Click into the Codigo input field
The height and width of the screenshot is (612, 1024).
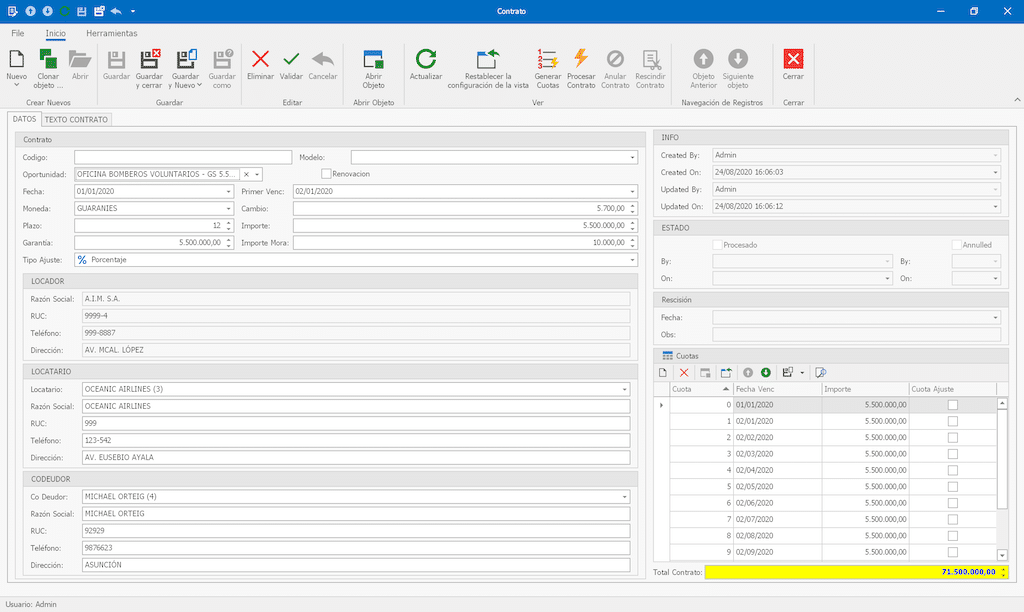(182, 157)
